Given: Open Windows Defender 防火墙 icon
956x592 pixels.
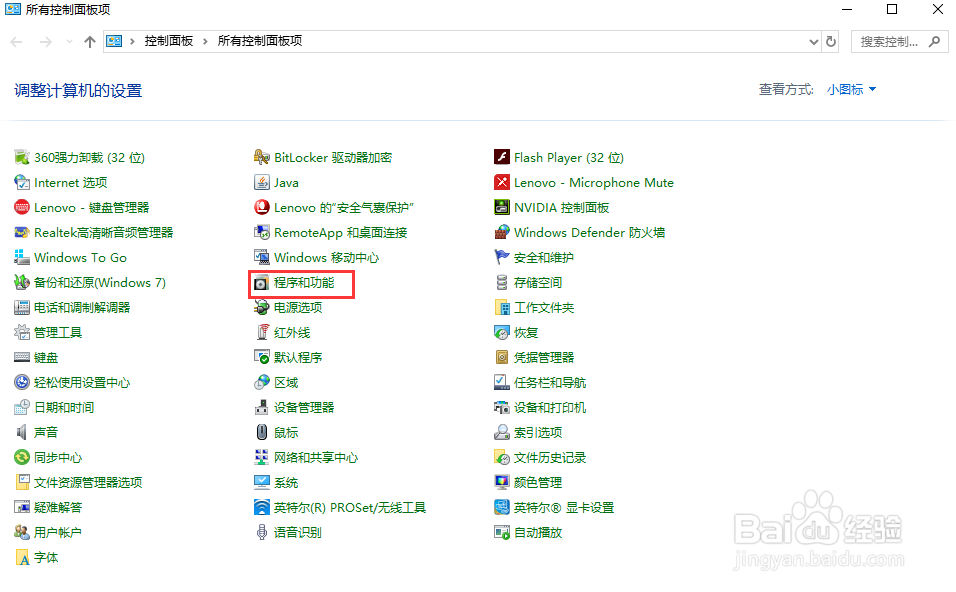Looking at the screenshot, I should (501, 232).
